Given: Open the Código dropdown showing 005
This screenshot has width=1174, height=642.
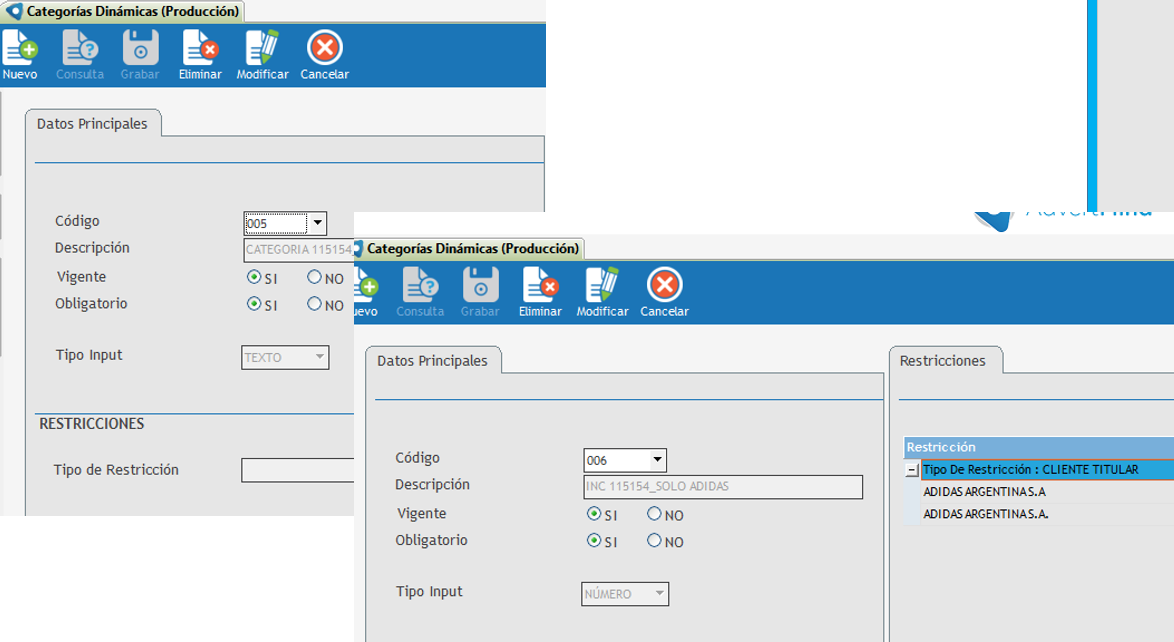Looking at the screenshot, I should pos(317,223).
